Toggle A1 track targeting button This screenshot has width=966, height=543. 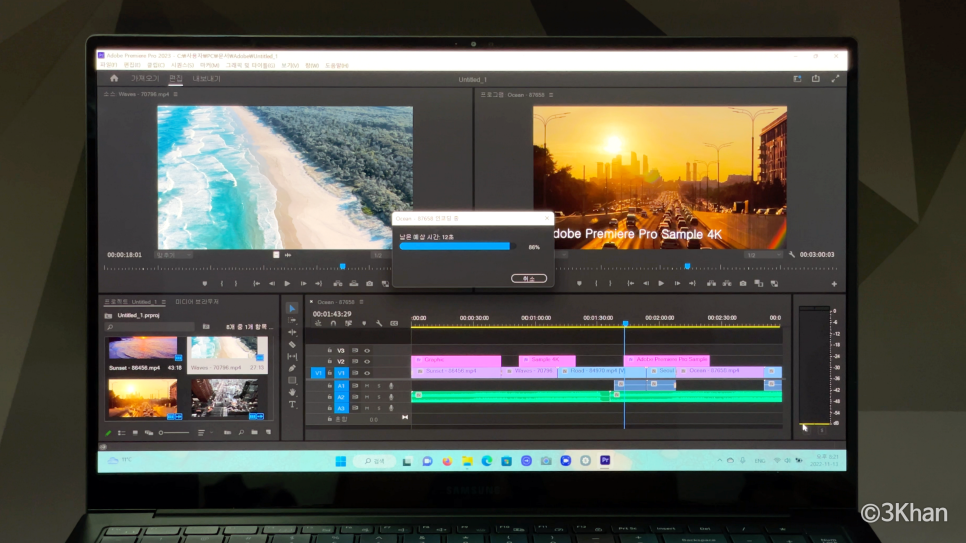tap(341, 386)
